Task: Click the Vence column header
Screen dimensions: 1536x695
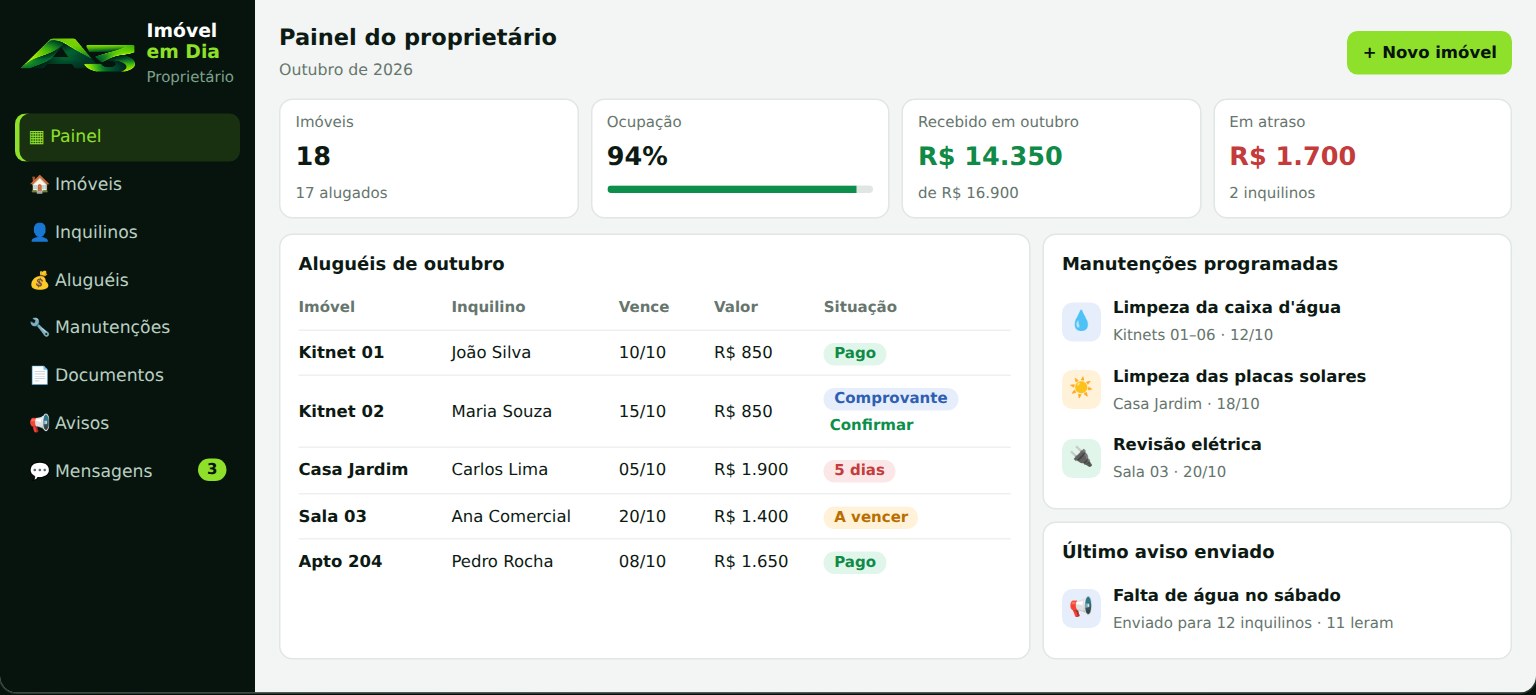Action: [644, 307]
